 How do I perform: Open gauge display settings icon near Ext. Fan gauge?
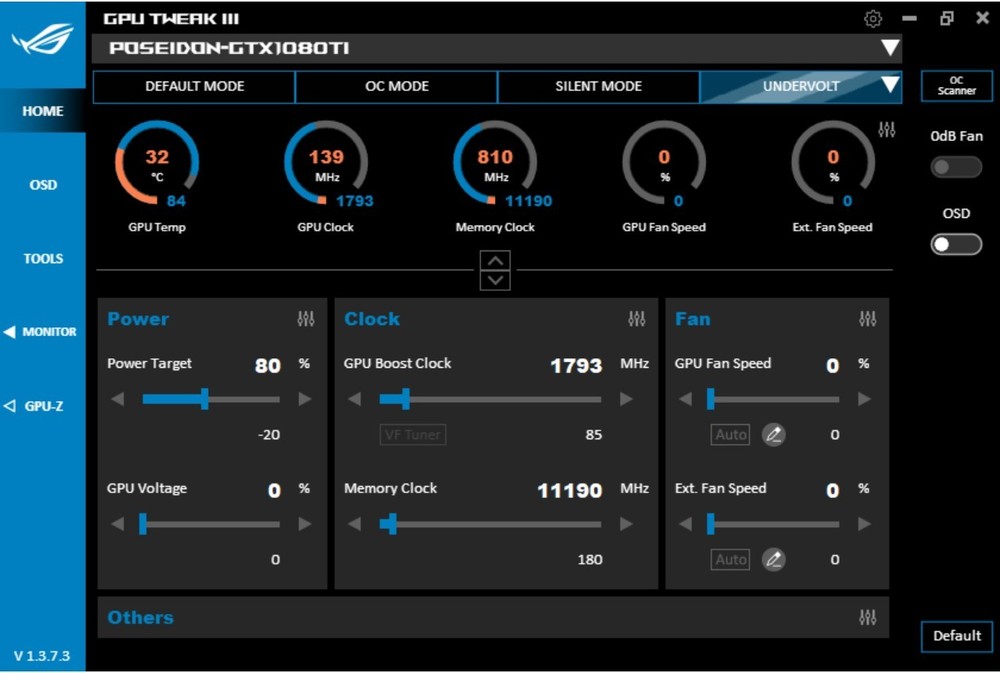(886, 129)
